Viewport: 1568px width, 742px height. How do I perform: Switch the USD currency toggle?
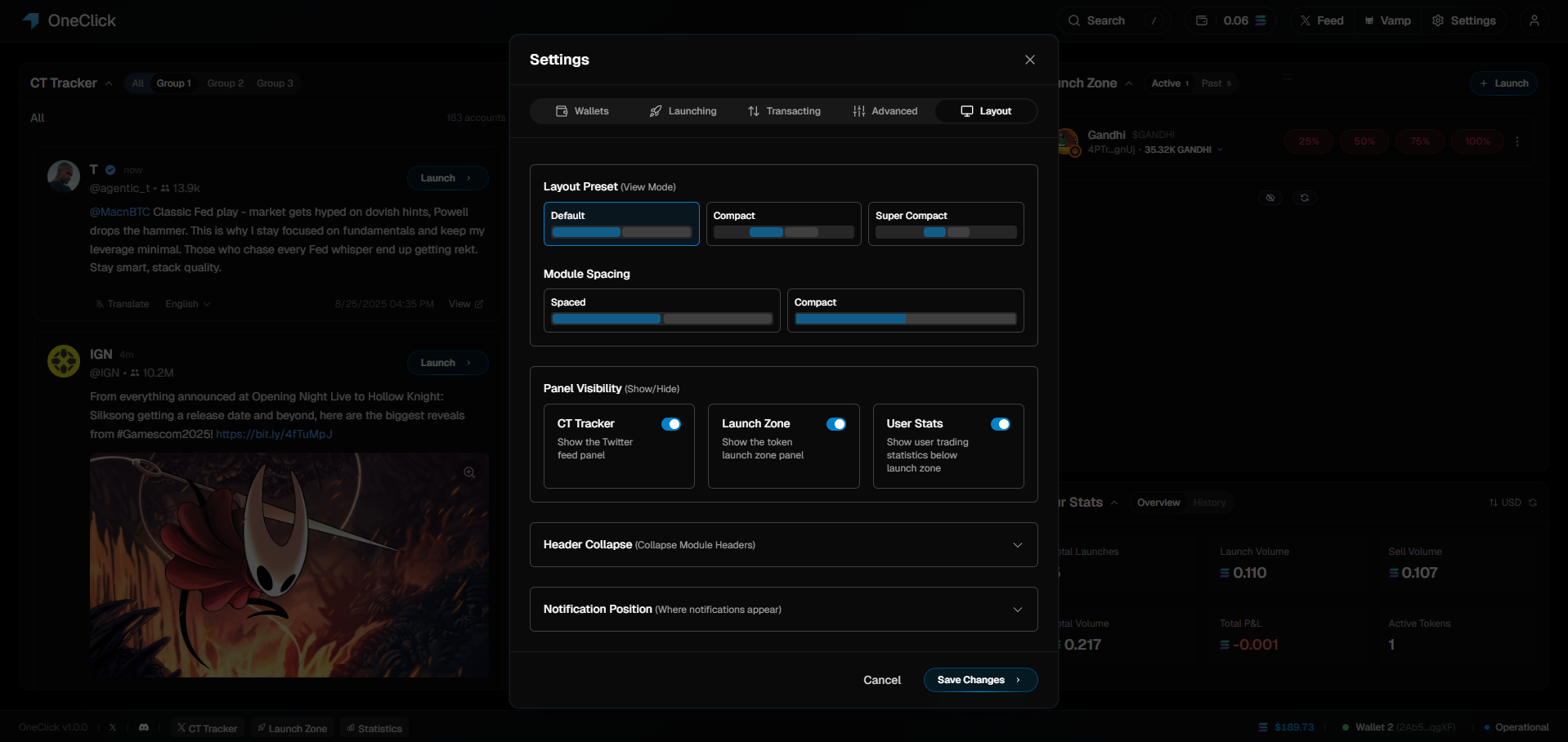(1505, 503)
